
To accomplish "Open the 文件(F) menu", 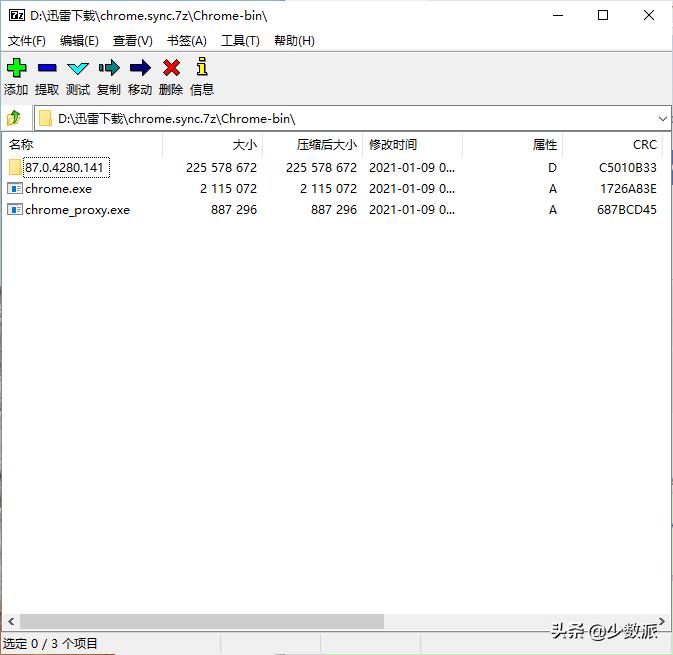I will [x=27, y=41].
